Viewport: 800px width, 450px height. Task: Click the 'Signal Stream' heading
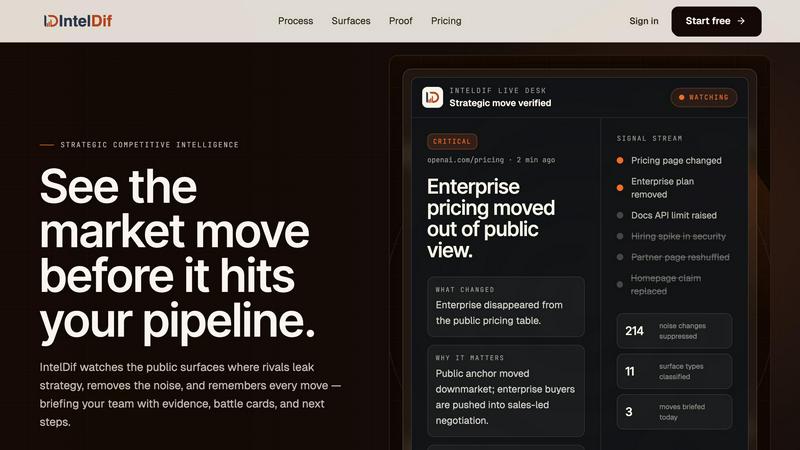(x=649, y=138)
